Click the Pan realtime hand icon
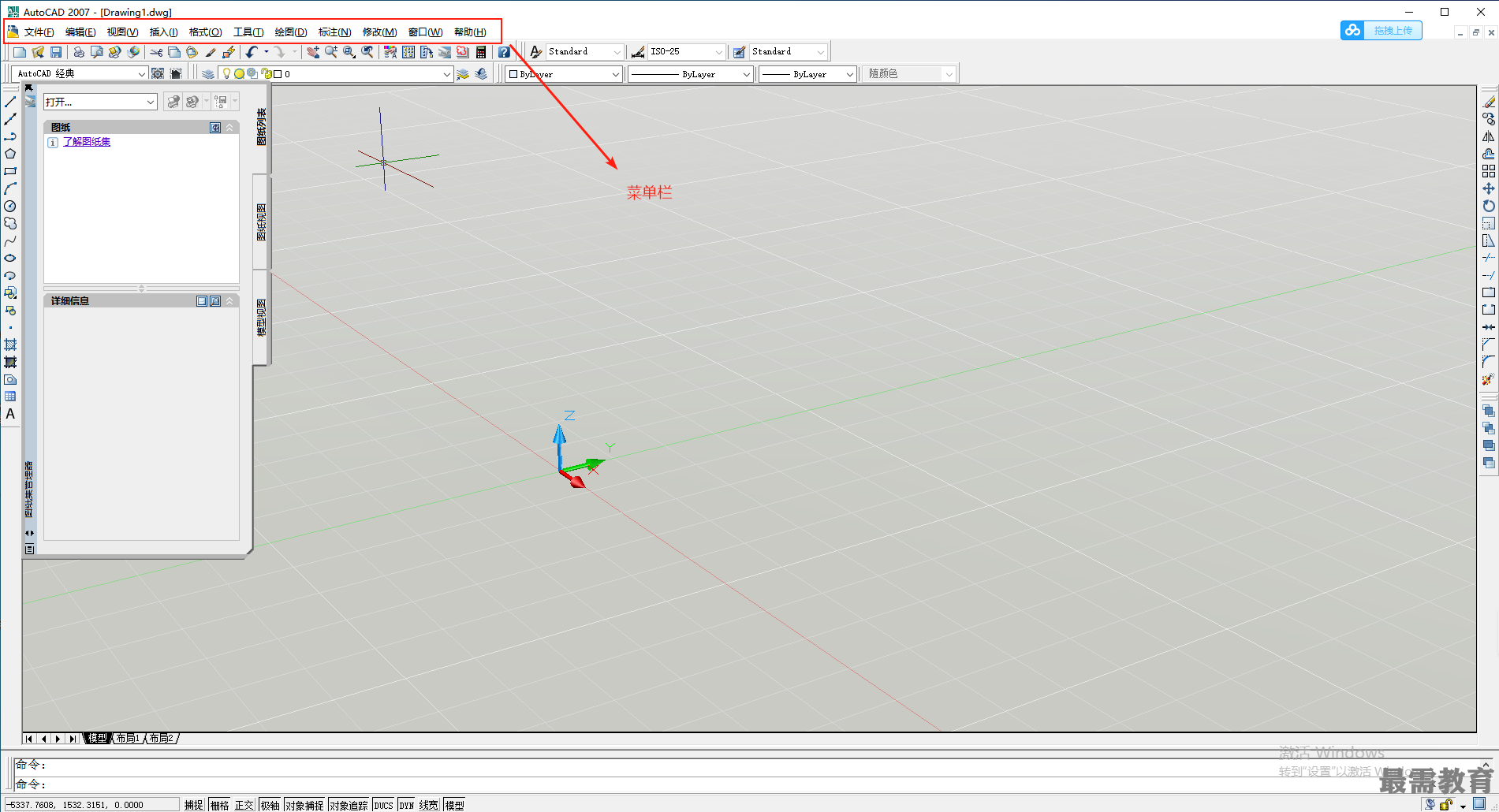This screenshot has width=1499, height=812. pos(313,52)
